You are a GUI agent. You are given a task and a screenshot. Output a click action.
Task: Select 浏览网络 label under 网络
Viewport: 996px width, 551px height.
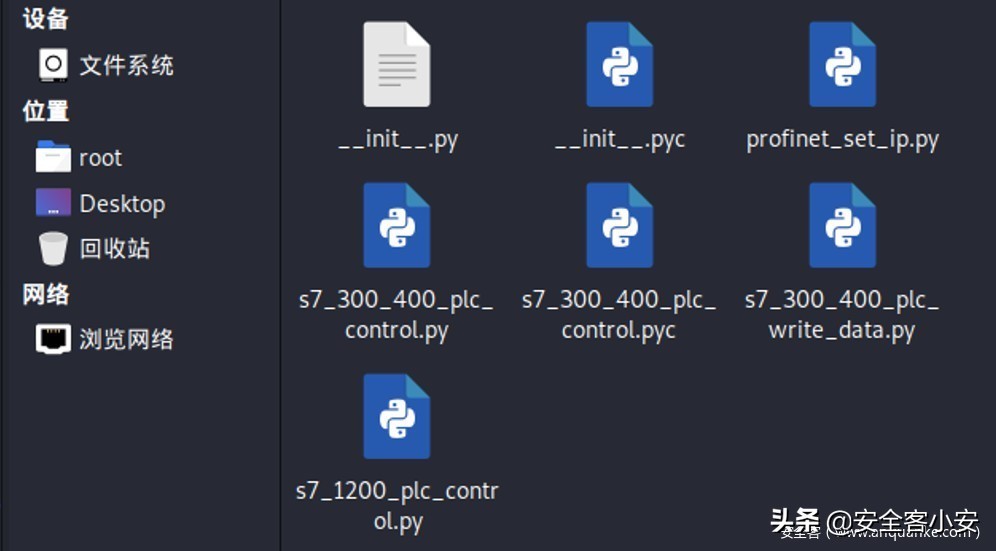pyautogui.click(x=126, y=339)
